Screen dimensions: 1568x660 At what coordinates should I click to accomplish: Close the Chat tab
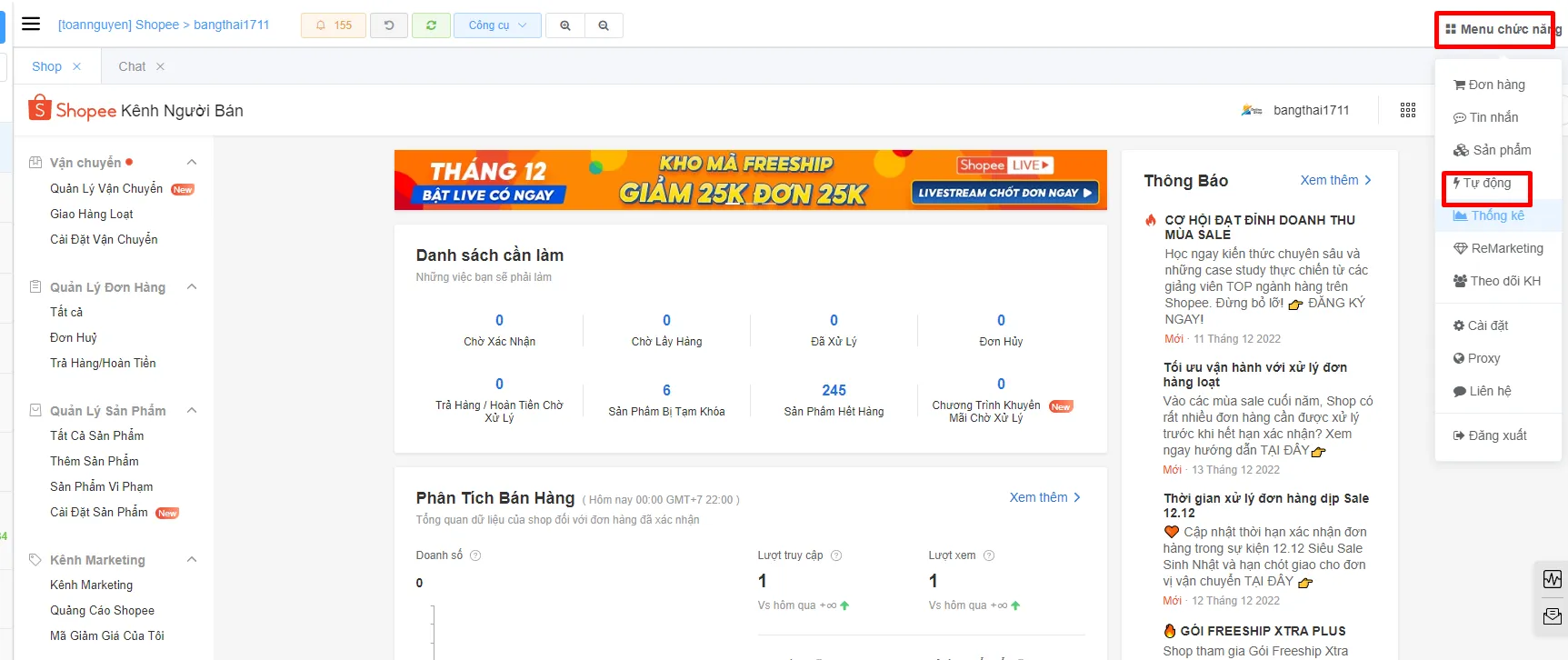click(160, 66)
